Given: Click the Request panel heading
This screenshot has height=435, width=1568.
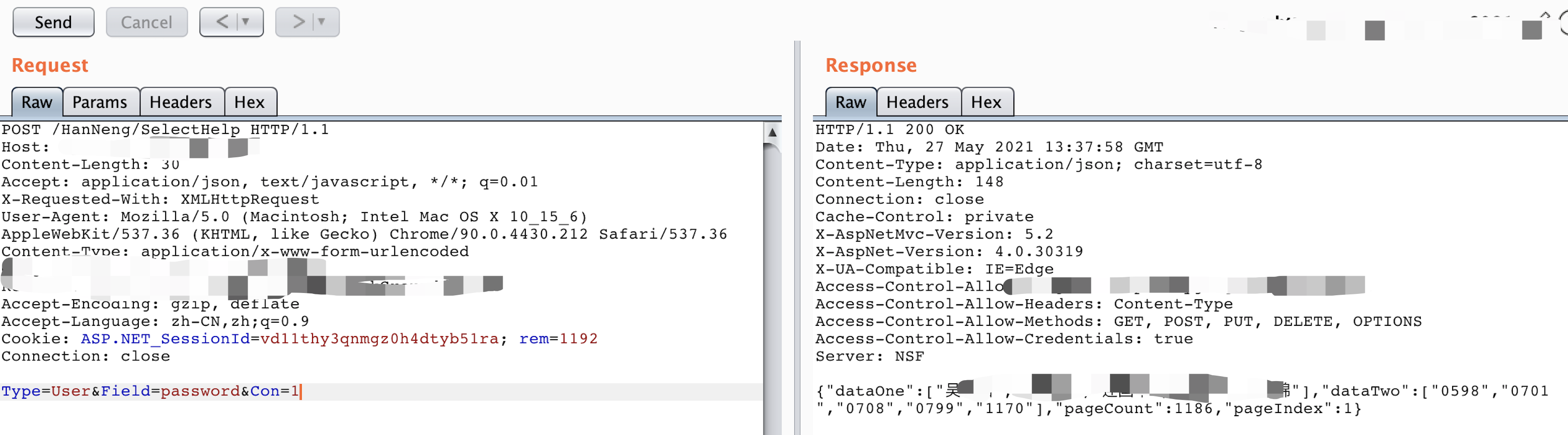Looking at the screenshot, I should [x=50, y=65].
